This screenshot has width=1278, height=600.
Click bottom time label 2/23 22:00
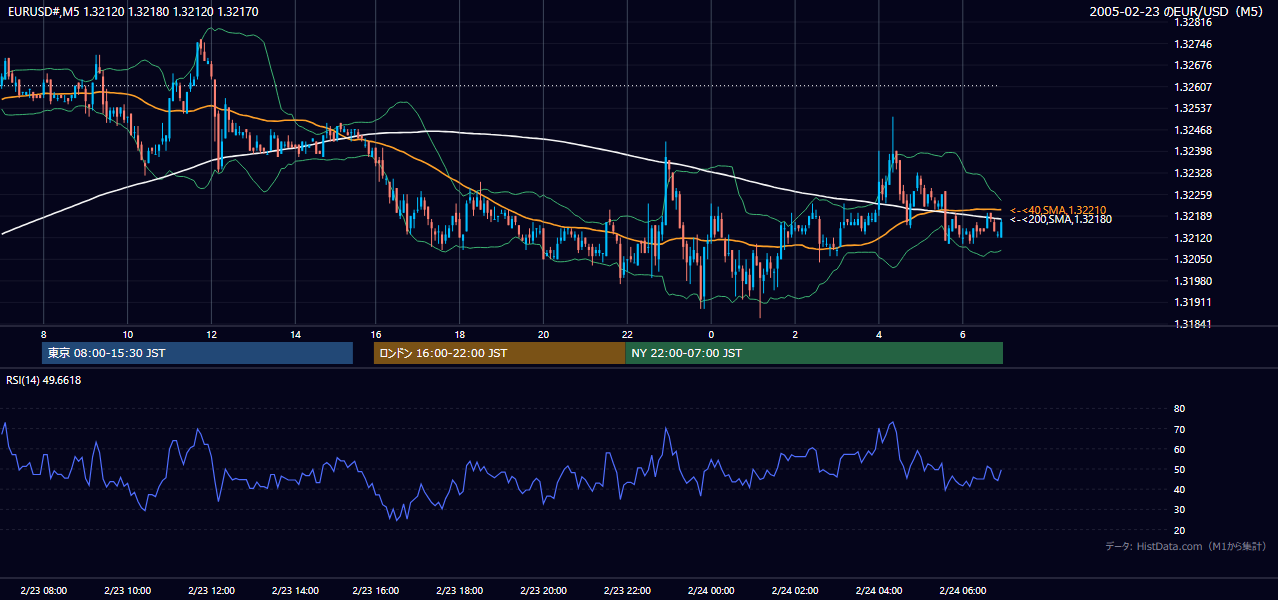tap(629, 591)
